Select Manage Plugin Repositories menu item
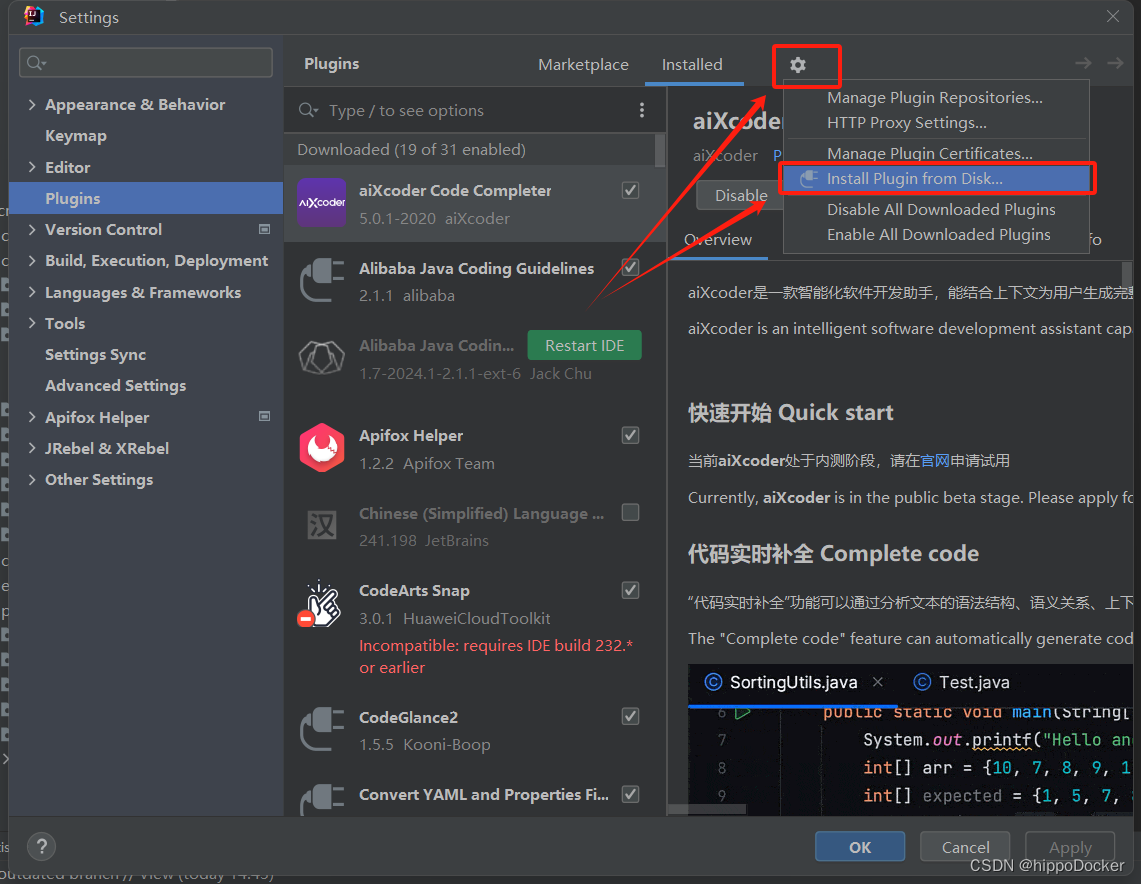Viewport: 1141px width, 884px height. point(936,97)
